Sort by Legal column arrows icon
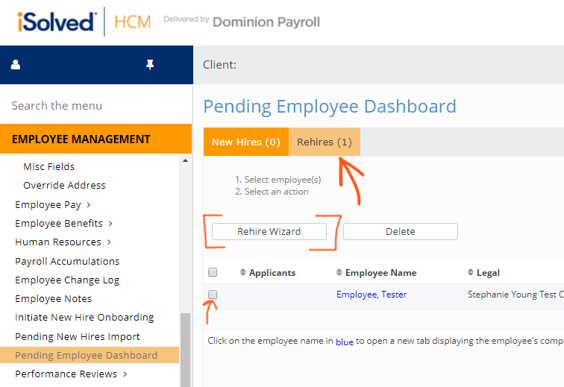564x387 pixels. 470,272
